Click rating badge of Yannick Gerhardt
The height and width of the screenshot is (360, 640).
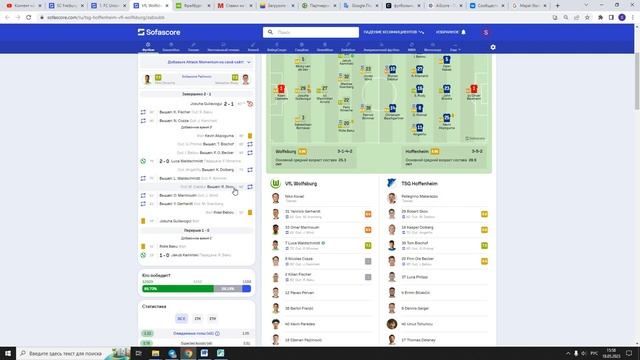coord(368,214)
